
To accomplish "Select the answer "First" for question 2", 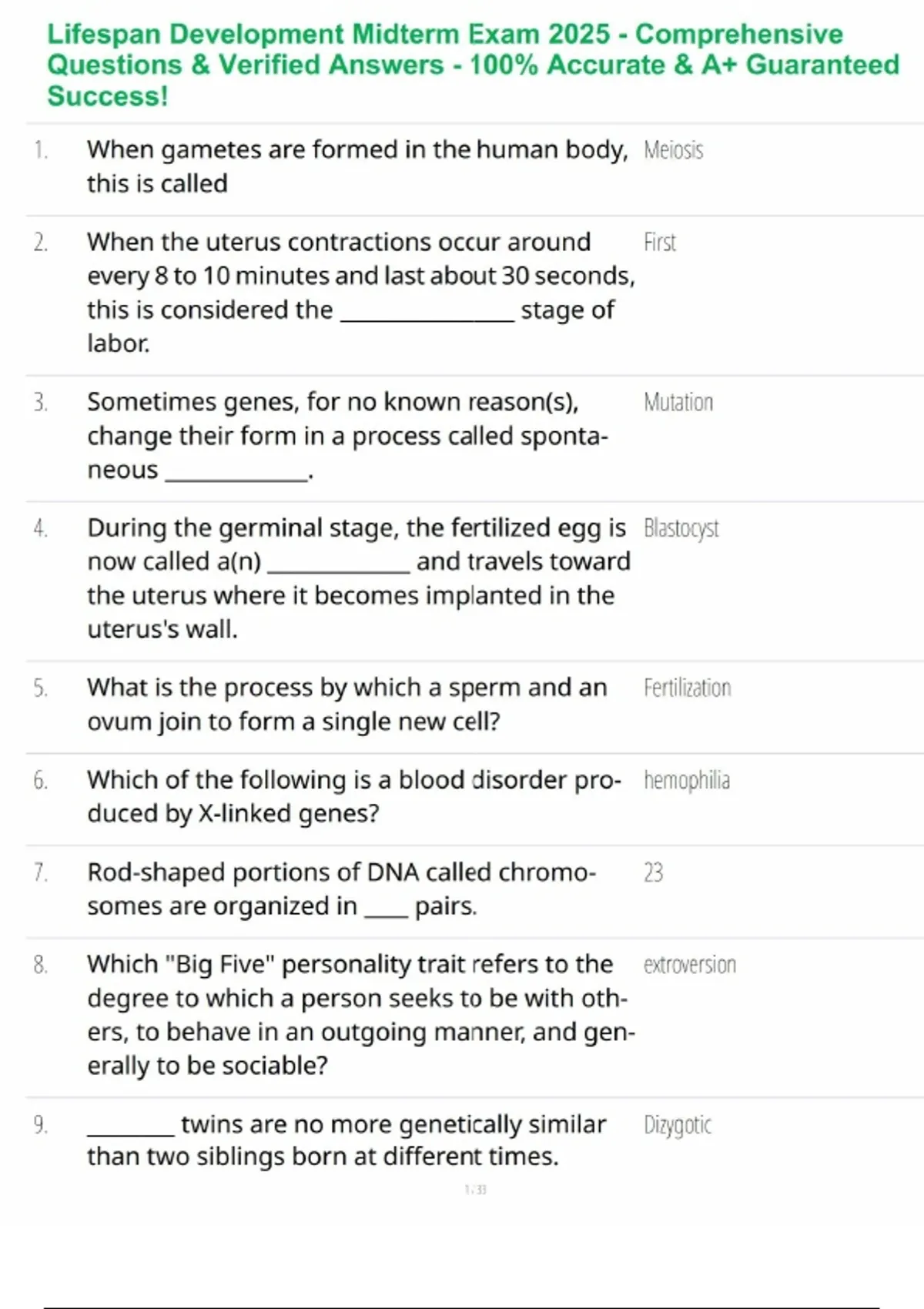I will 660,243.
